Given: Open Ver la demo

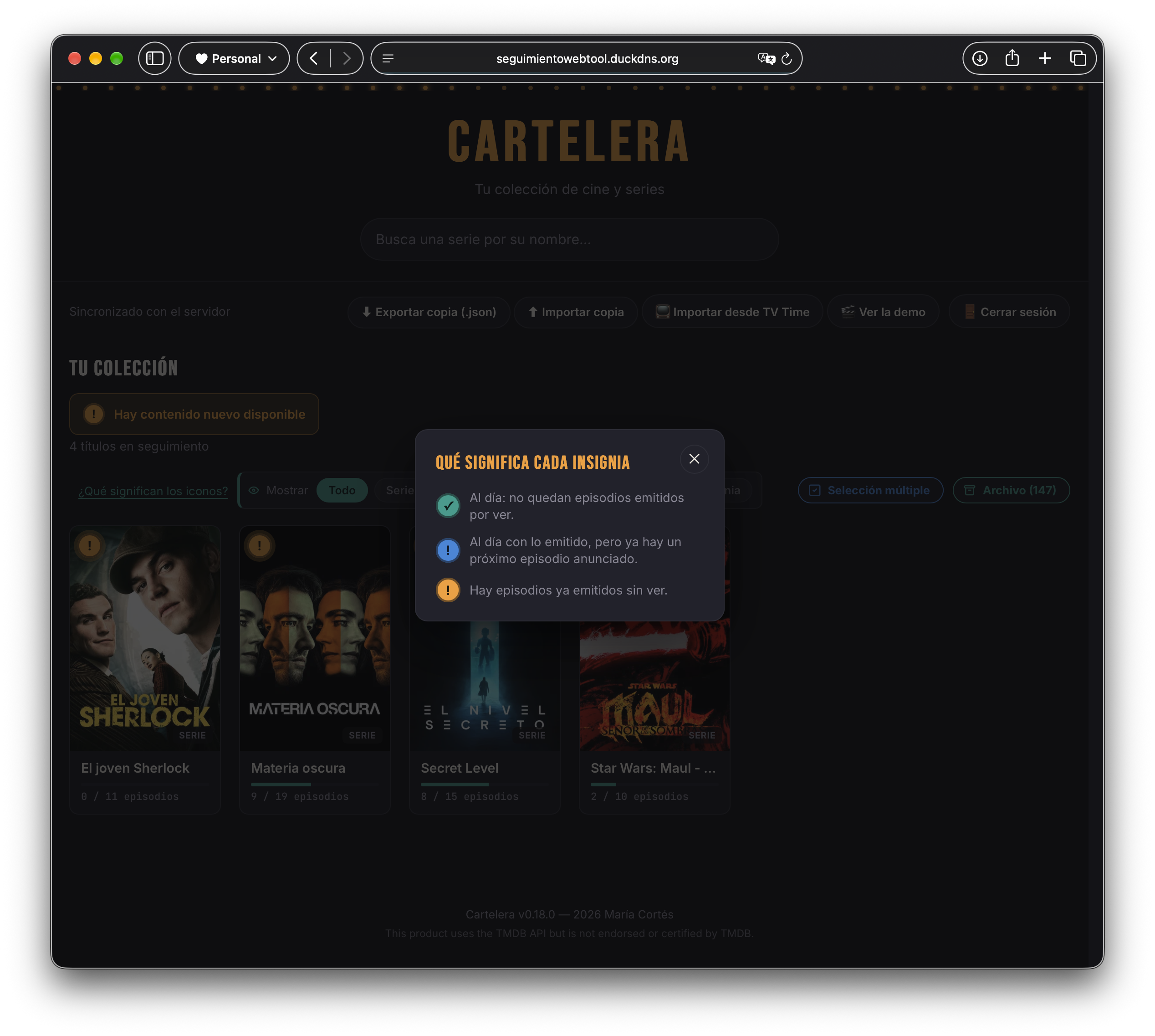Looking at the screenshot, I should (883, 312).
